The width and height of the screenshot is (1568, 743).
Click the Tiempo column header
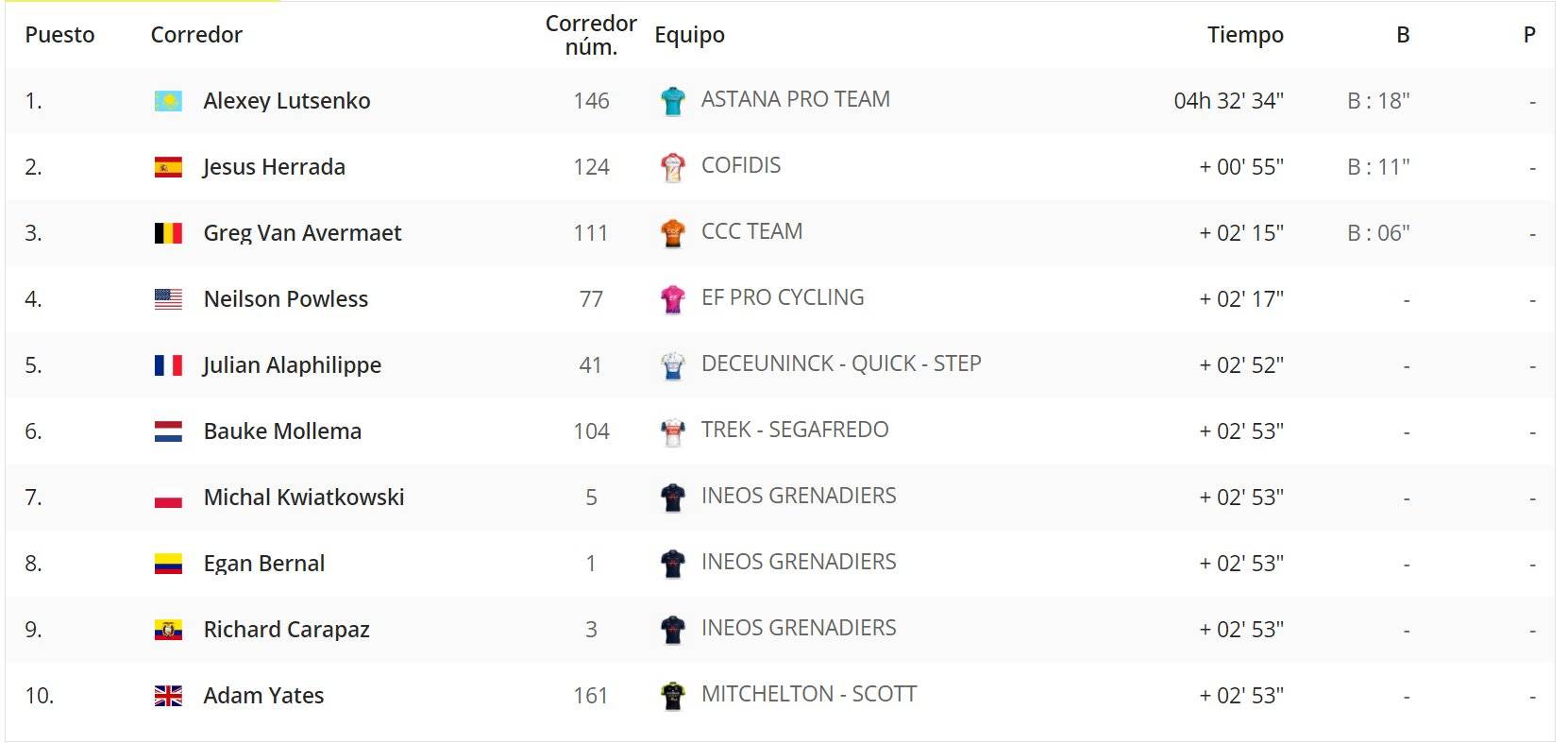point(1245,35)
